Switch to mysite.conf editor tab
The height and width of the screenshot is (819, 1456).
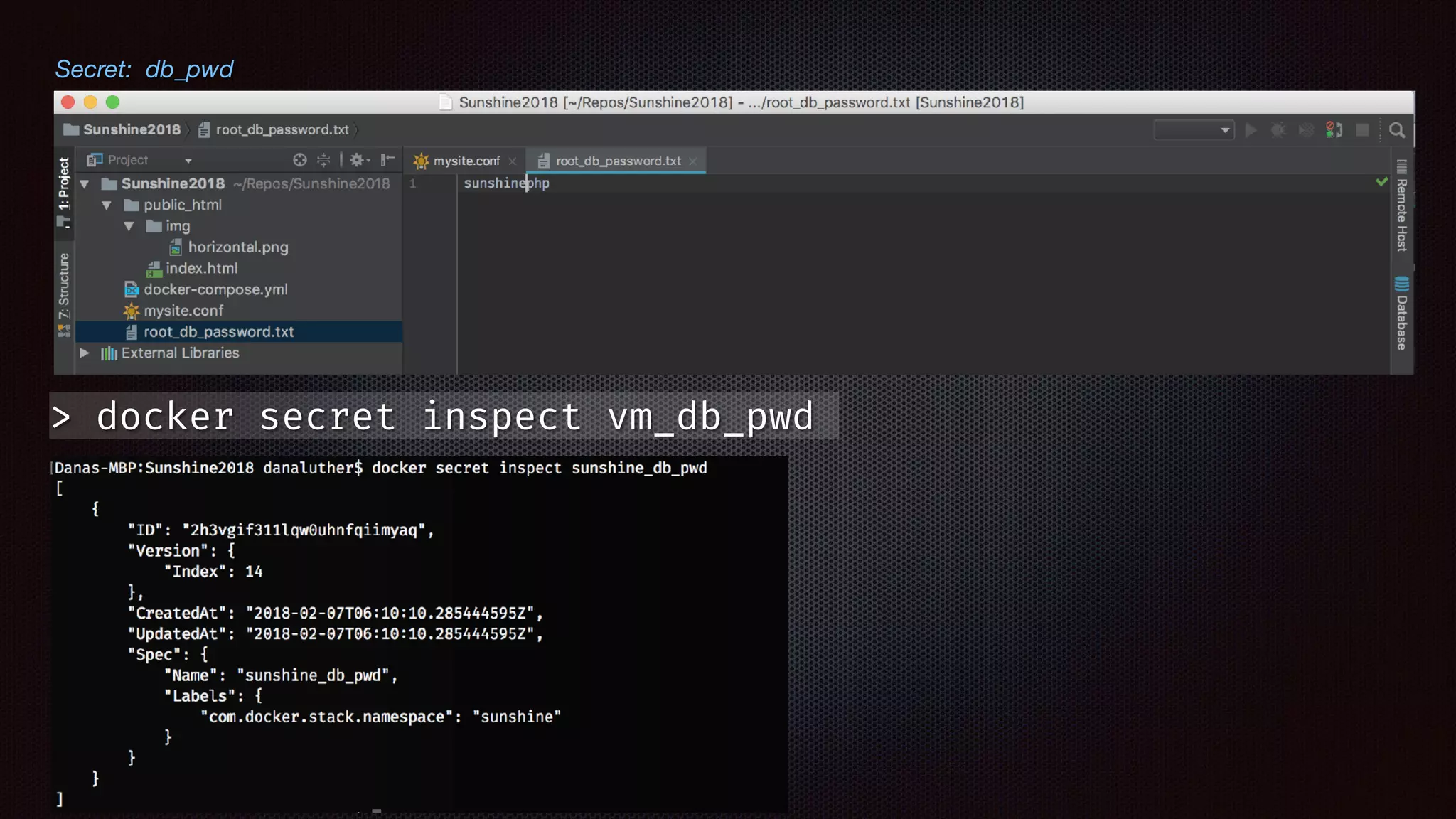point(466,161)
